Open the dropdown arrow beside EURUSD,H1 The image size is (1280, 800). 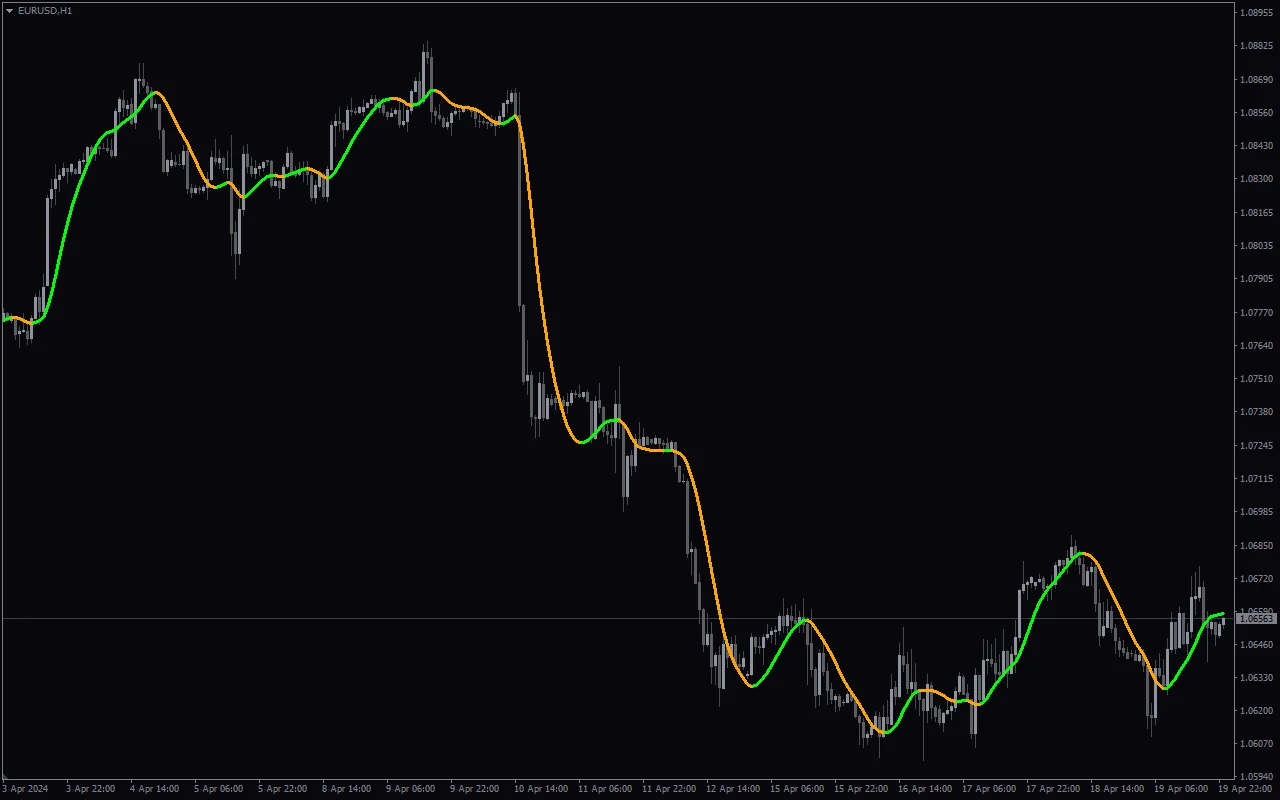10,10
